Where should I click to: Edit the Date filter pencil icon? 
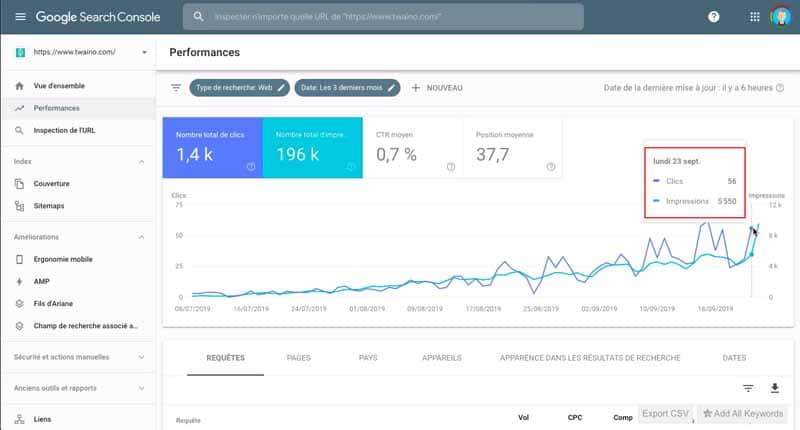coord(391,88)
